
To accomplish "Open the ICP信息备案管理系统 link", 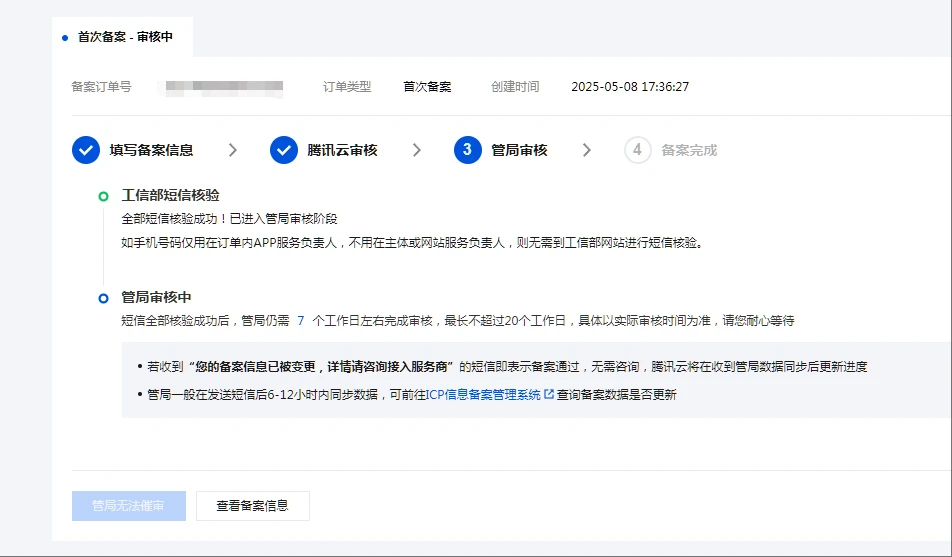I will click(483, 395).
